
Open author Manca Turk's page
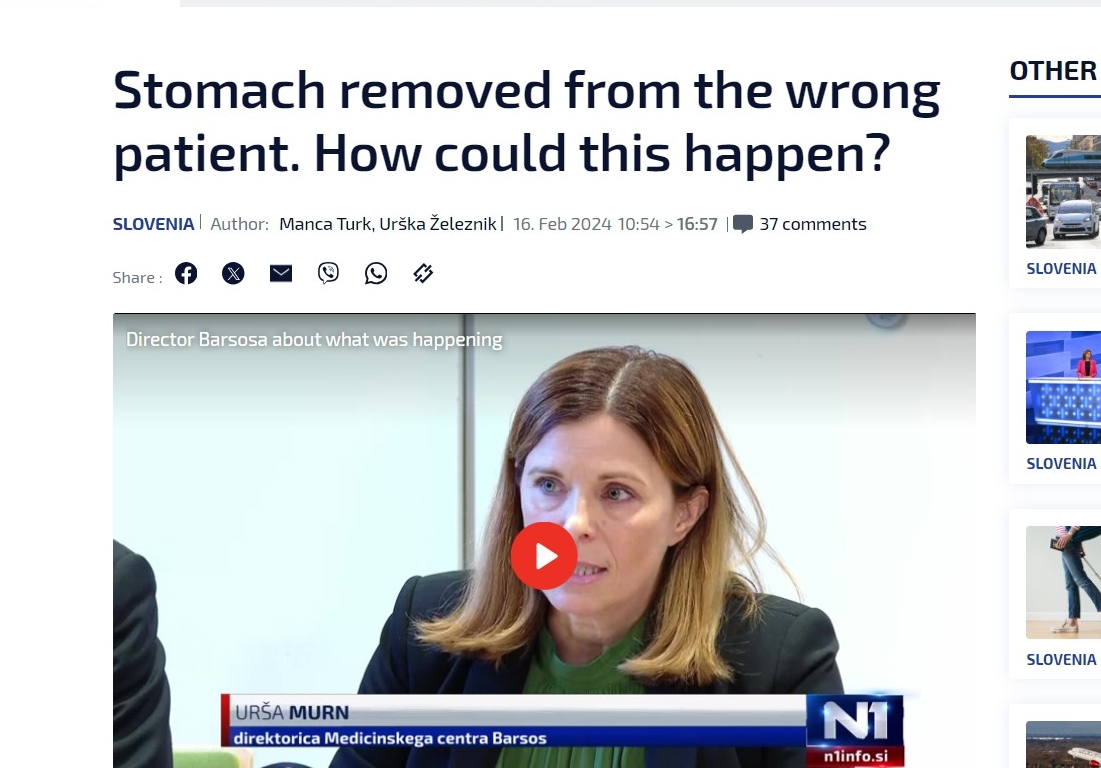325,224
